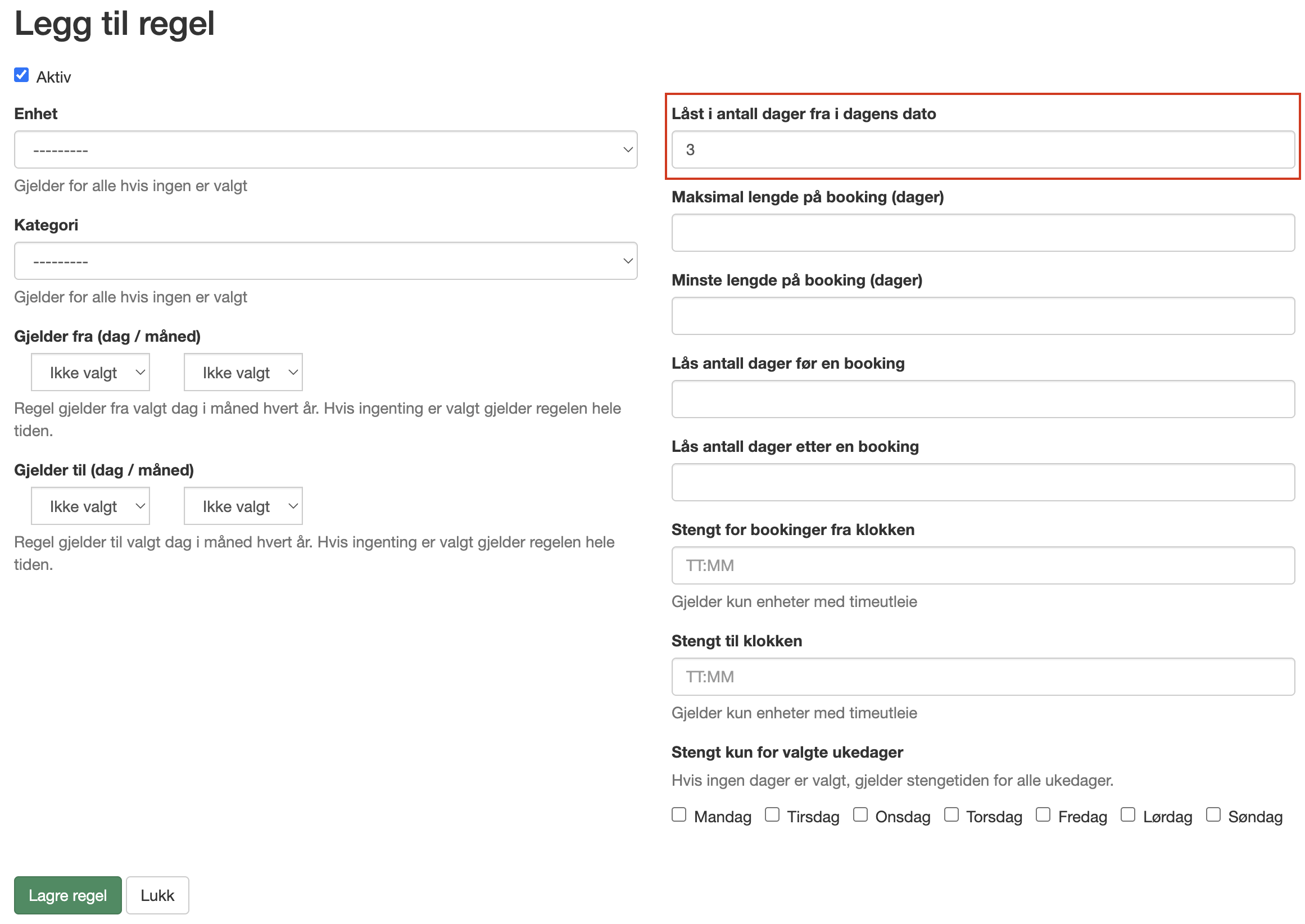This screenshot has height=924, width=1305.
Task: Click the Maksimal lengde på booking field
Action: pos(983,233)
